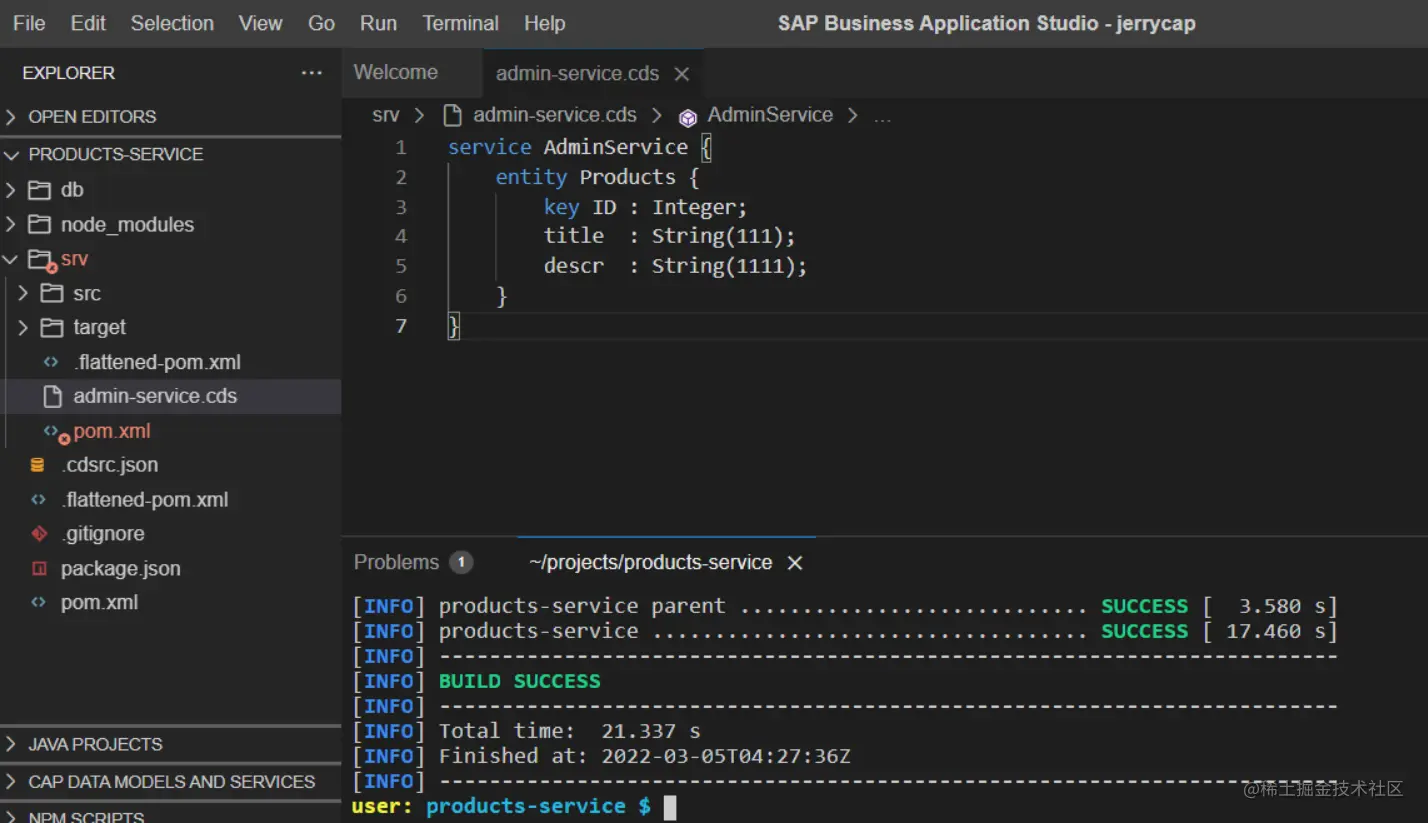Expand the db folder chevron
The width and height of the screenshot is (1428, 823).
tap(11, 190)
